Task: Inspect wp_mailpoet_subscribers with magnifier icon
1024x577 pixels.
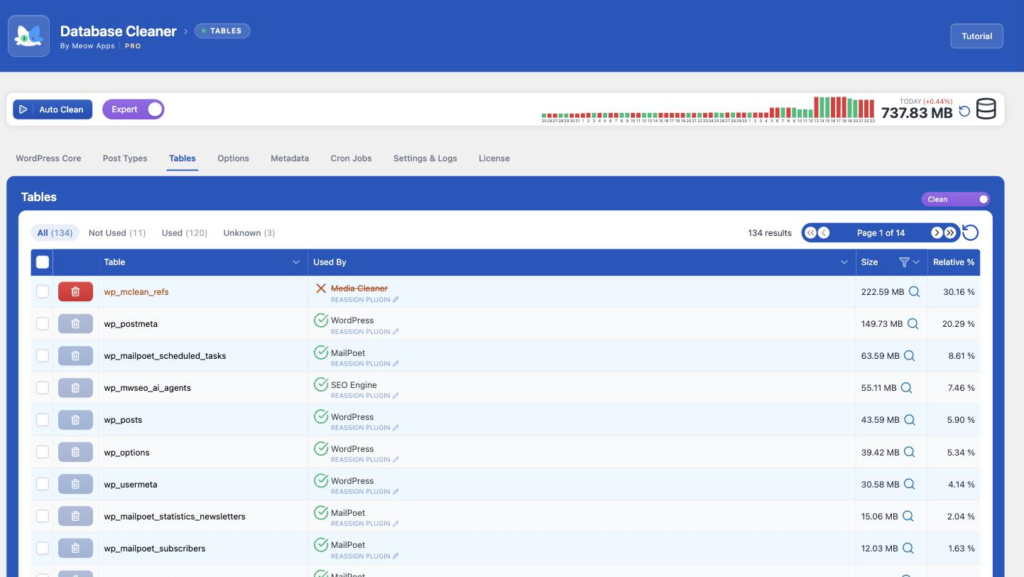Action: [x=908, y=548]
